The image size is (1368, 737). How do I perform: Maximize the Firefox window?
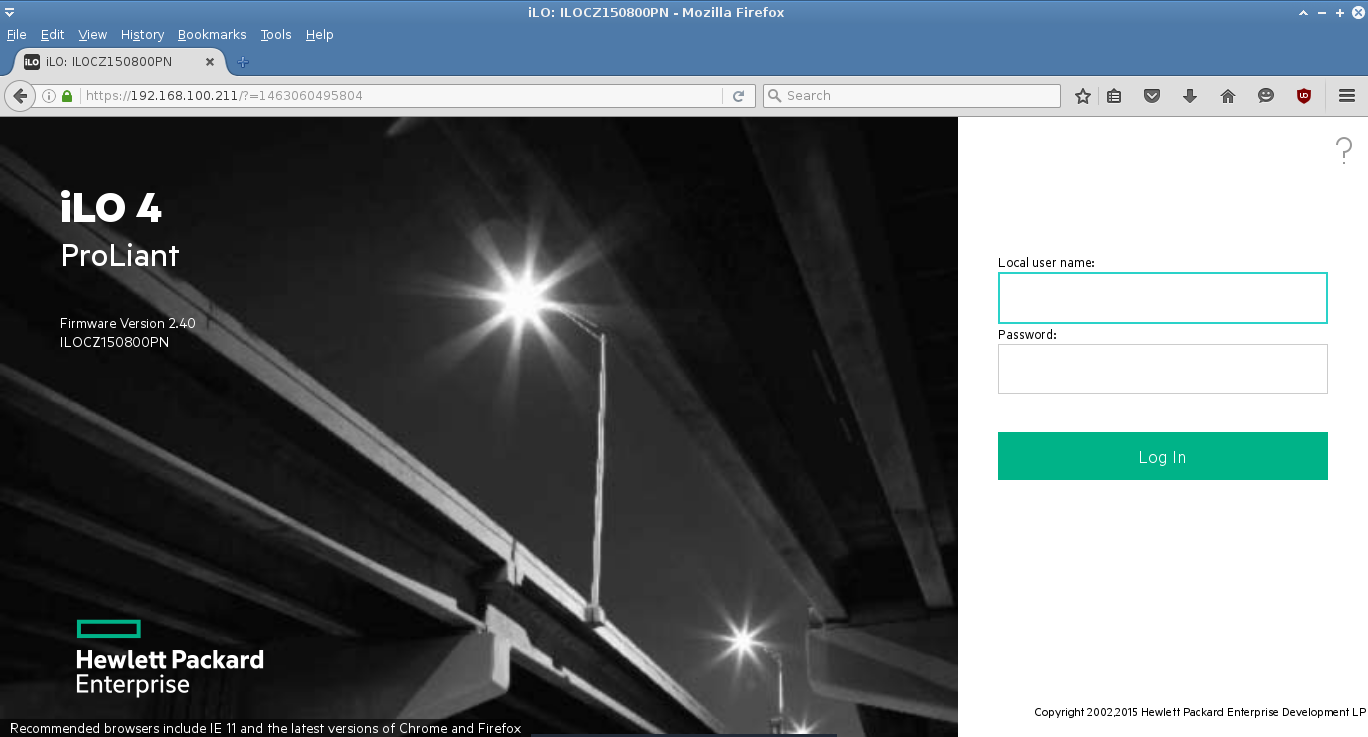(x=1340, y=12)
